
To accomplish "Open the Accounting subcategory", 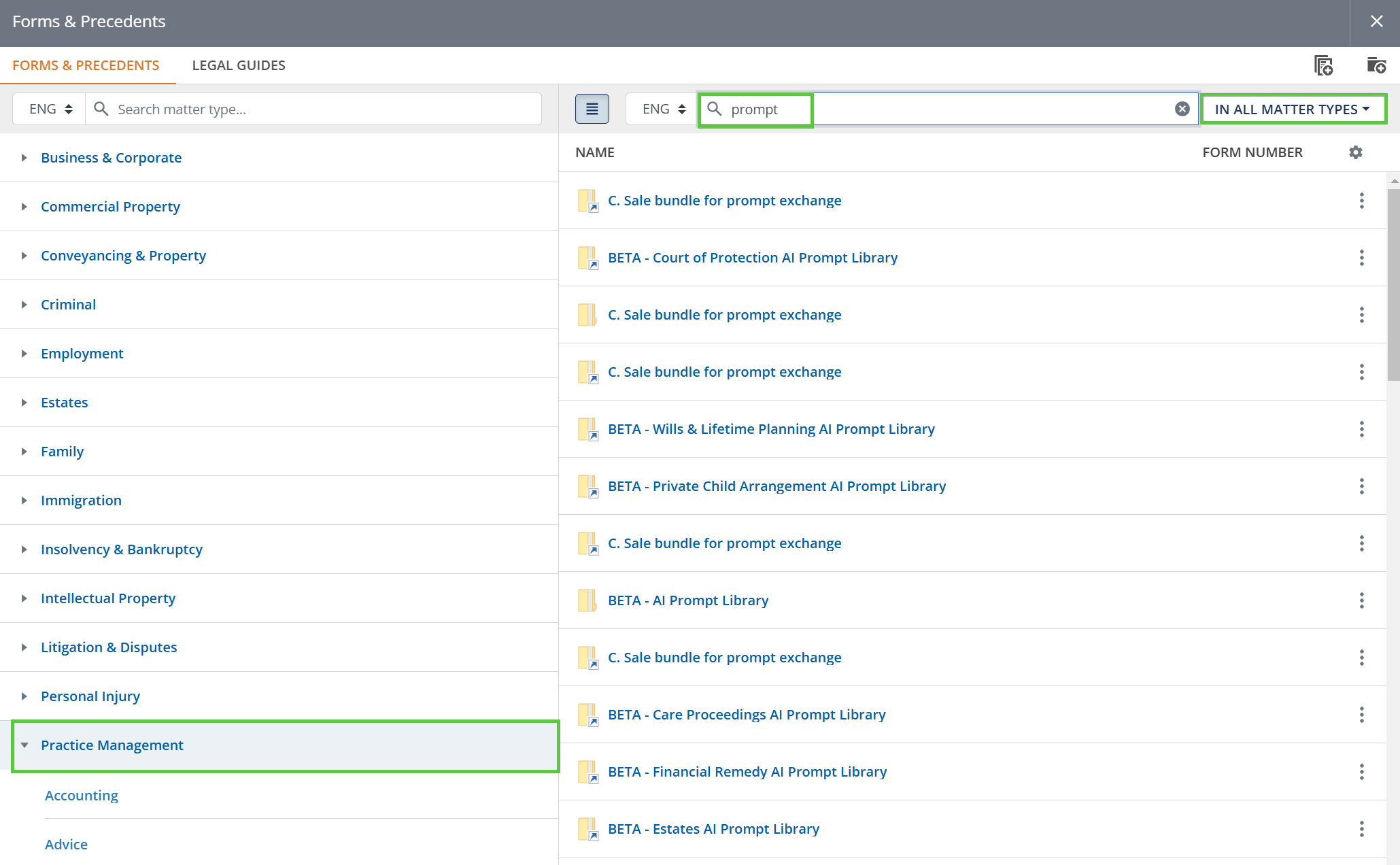I will tap(82, 796).
